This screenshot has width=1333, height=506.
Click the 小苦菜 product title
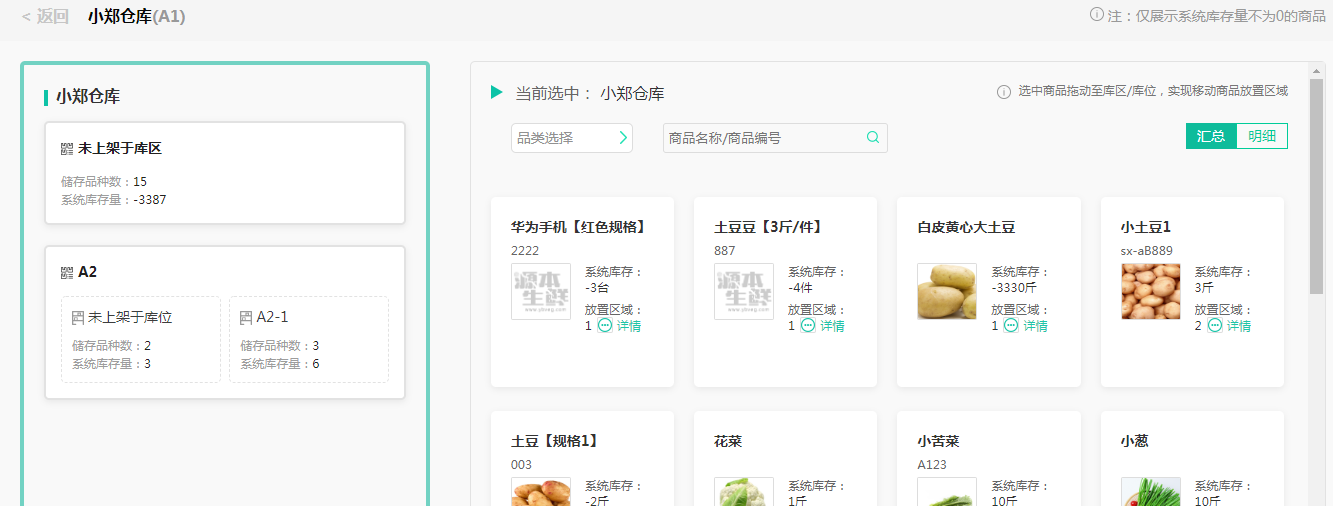(938, 441)
